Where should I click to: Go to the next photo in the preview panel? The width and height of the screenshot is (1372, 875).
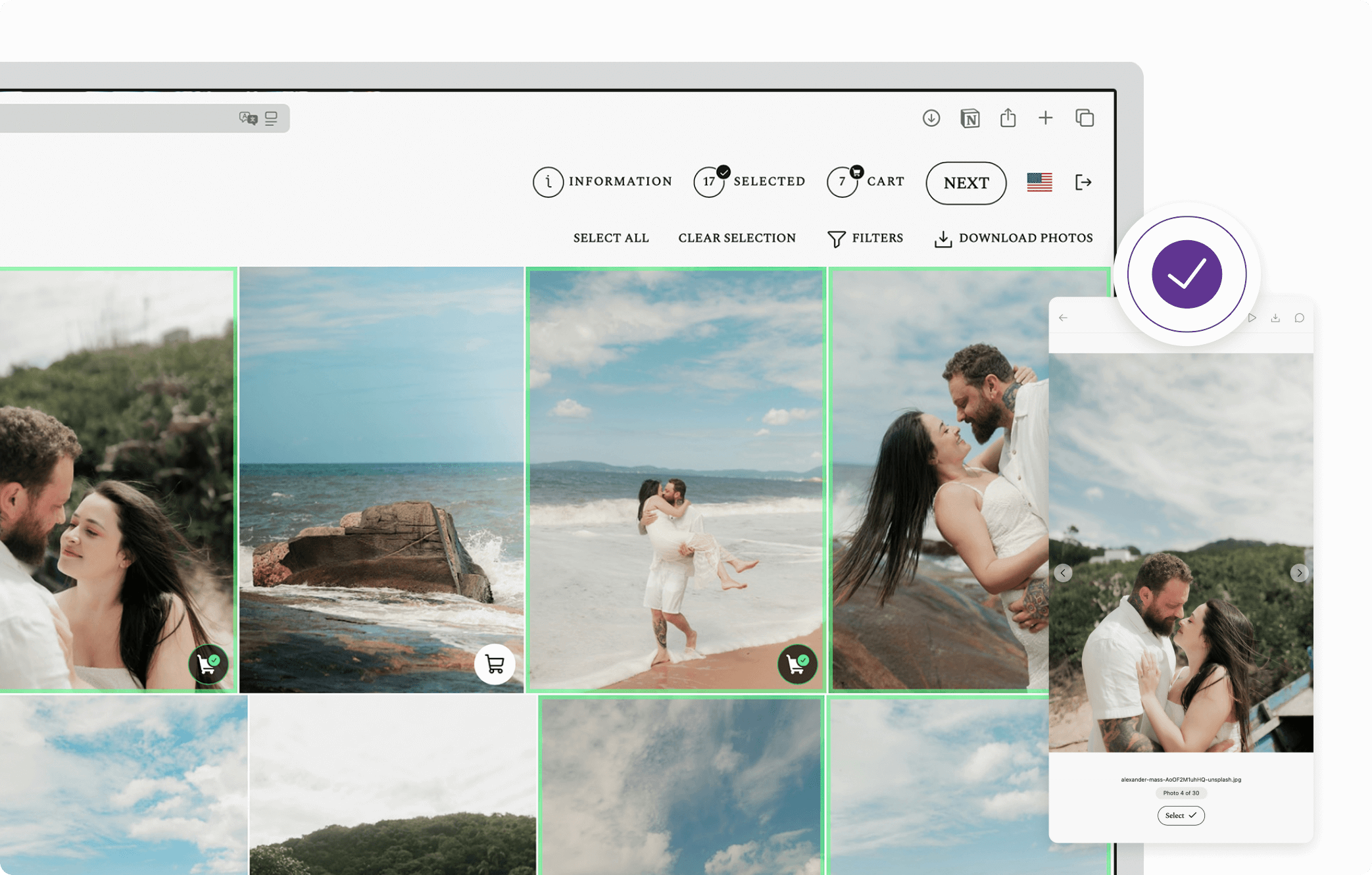click(1299, 573)
